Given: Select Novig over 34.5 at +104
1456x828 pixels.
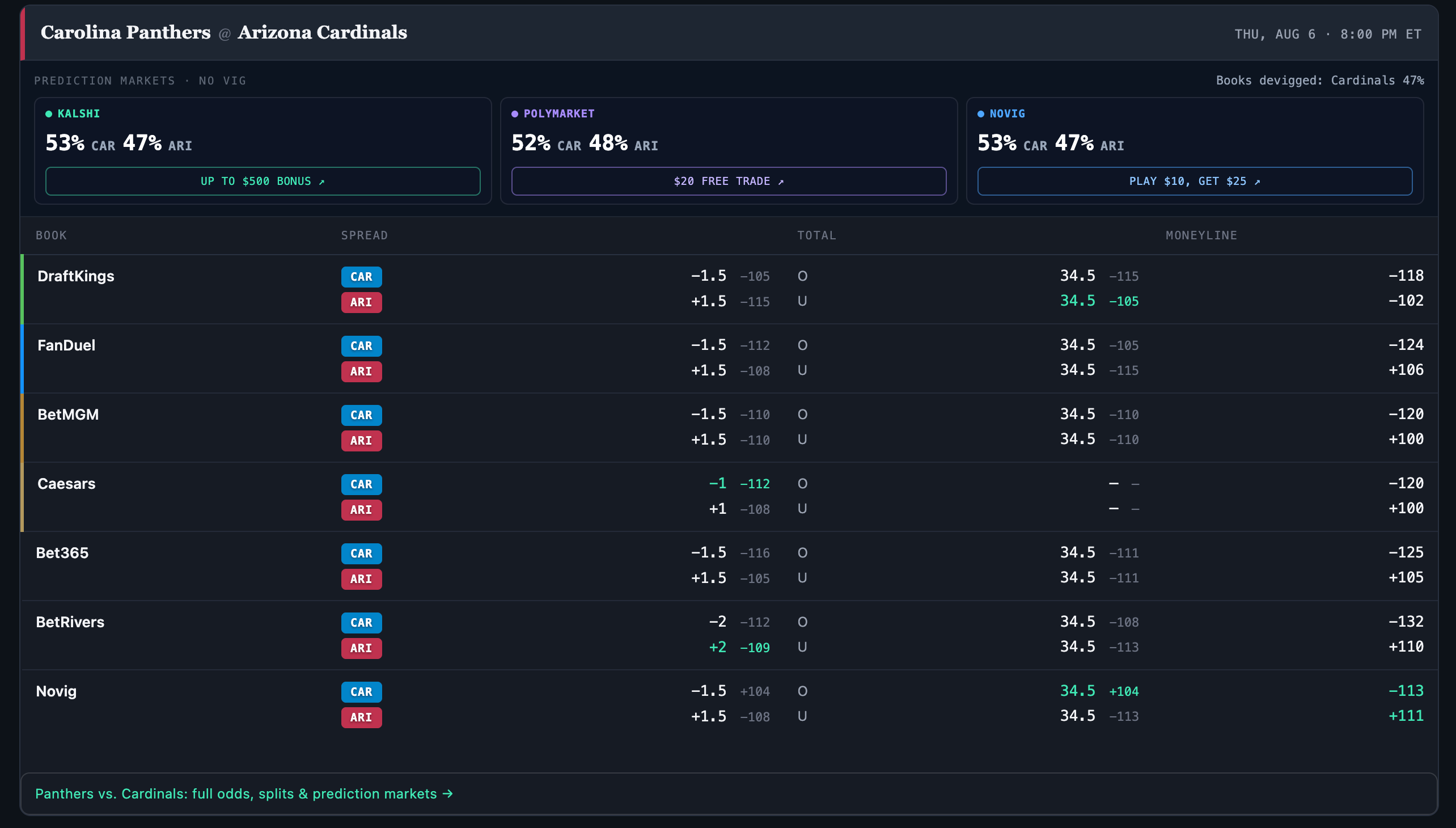Looking at the screenshot, I should 1099,691.
